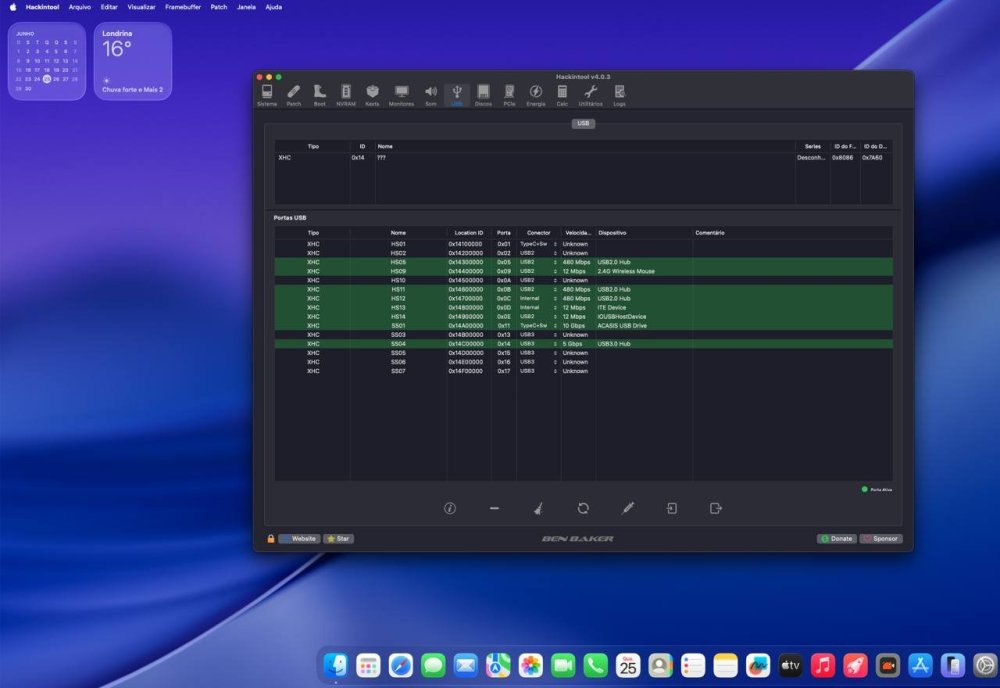Open the Energia (power) section

click(536, 94)
